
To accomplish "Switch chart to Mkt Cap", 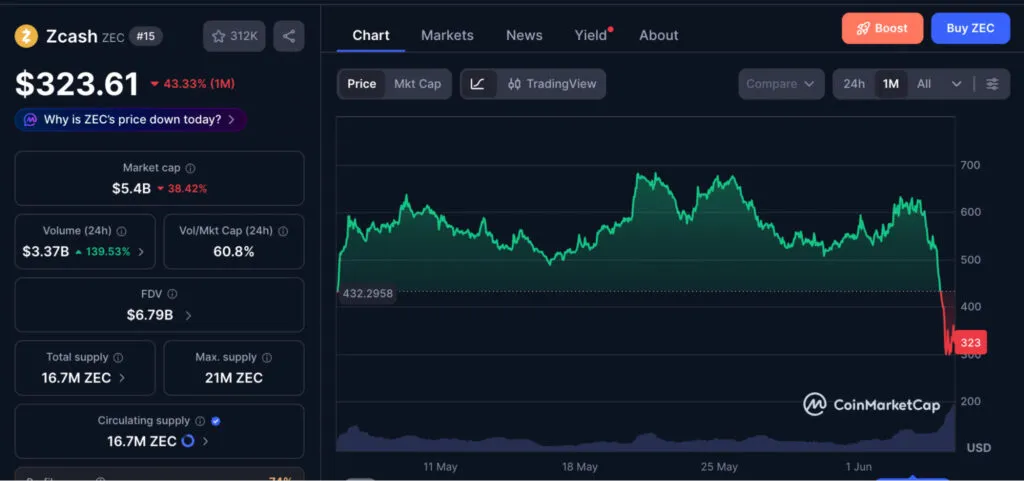I will [x=417, y=84].
